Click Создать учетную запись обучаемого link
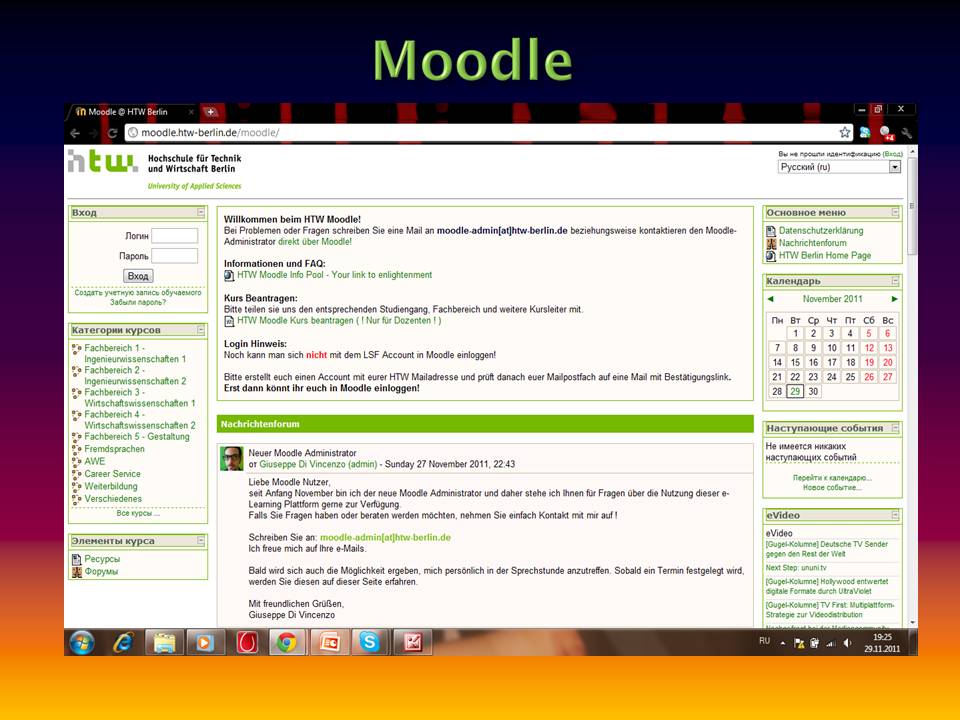Screen dimensions: 960x720 [138, 293]
